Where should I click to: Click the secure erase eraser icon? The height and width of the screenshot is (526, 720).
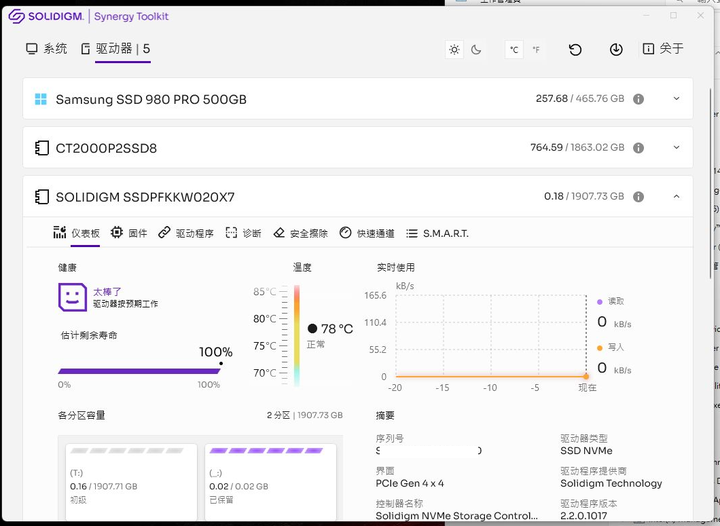coord(279,233)
